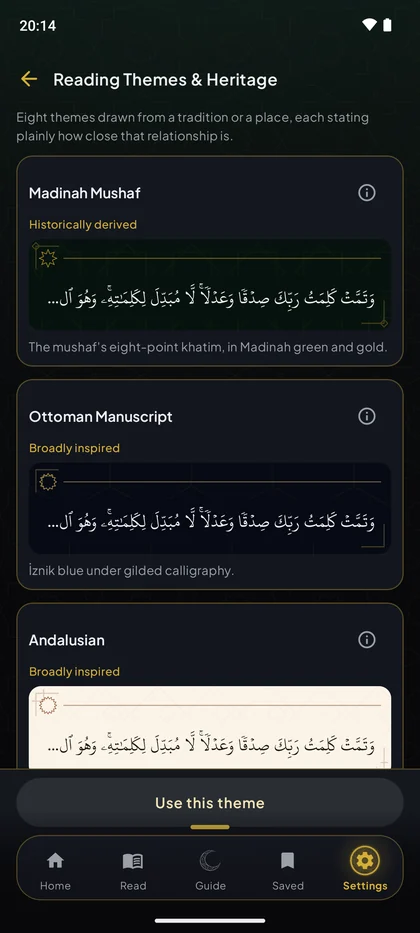Open info for Andalusian theme
The width and height of the screenshot is (420, 933).
(x=366, y=640)
